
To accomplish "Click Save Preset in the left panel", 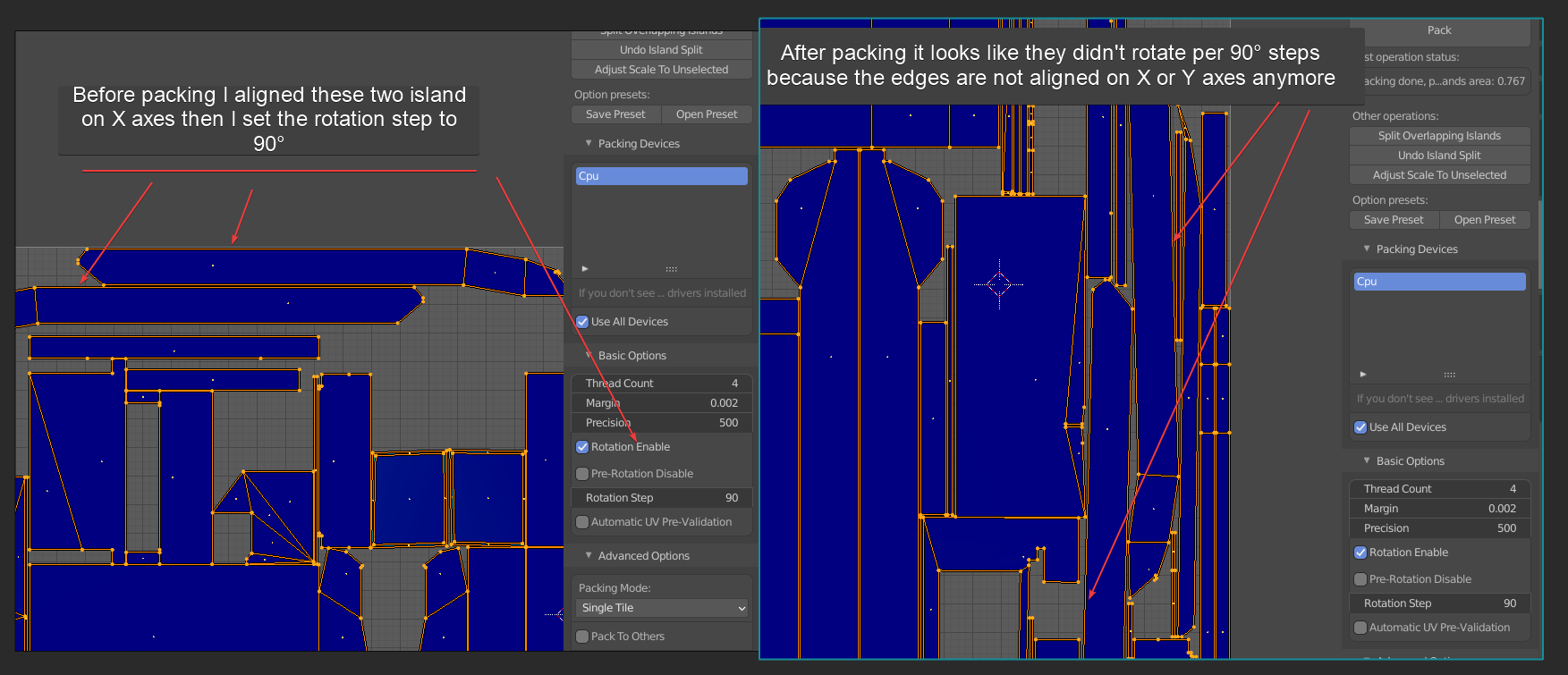I will click(x=615, y=114).
